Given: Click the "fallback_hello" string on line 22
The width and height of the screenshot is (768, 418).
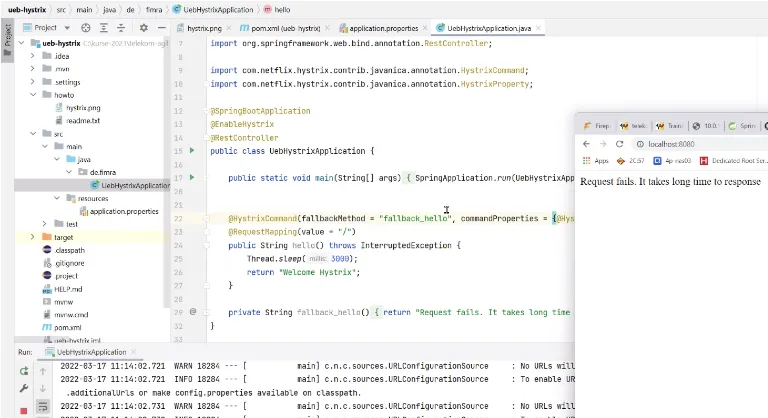Looking at the screenshot, I should point(415,218).
